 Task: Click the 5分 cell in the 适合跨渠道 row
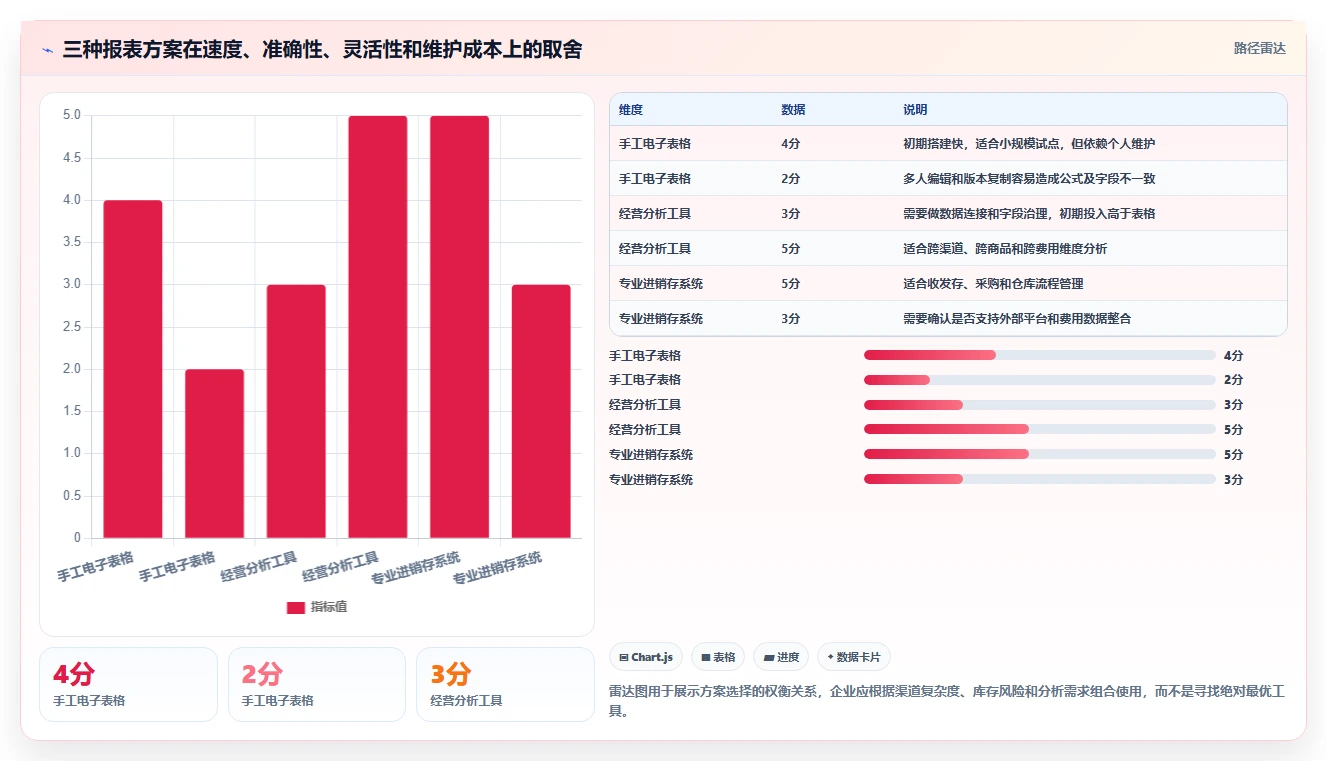(790, 248)
